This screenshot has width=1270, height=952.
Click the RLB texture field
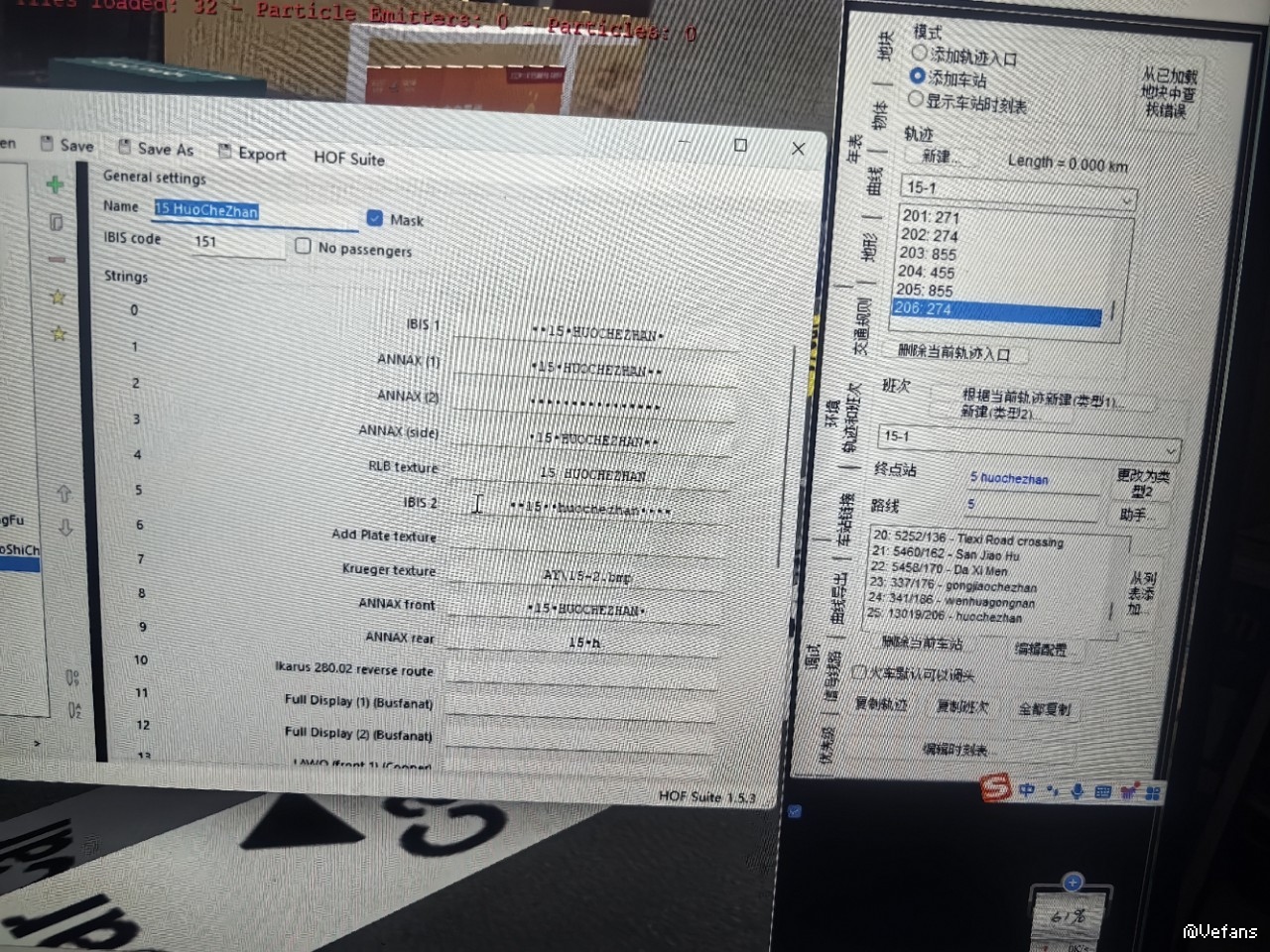pos(591,474)
